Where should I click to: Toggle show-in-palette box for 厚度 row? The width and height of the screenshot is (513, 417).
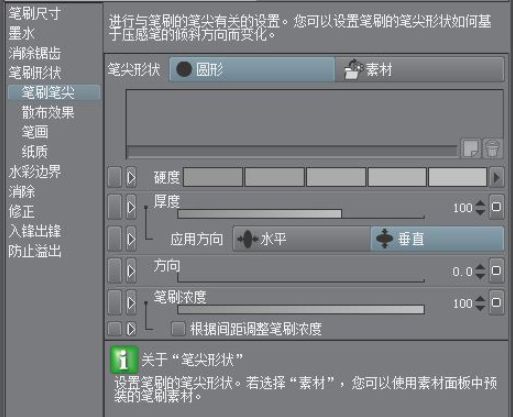click(114, 207)
